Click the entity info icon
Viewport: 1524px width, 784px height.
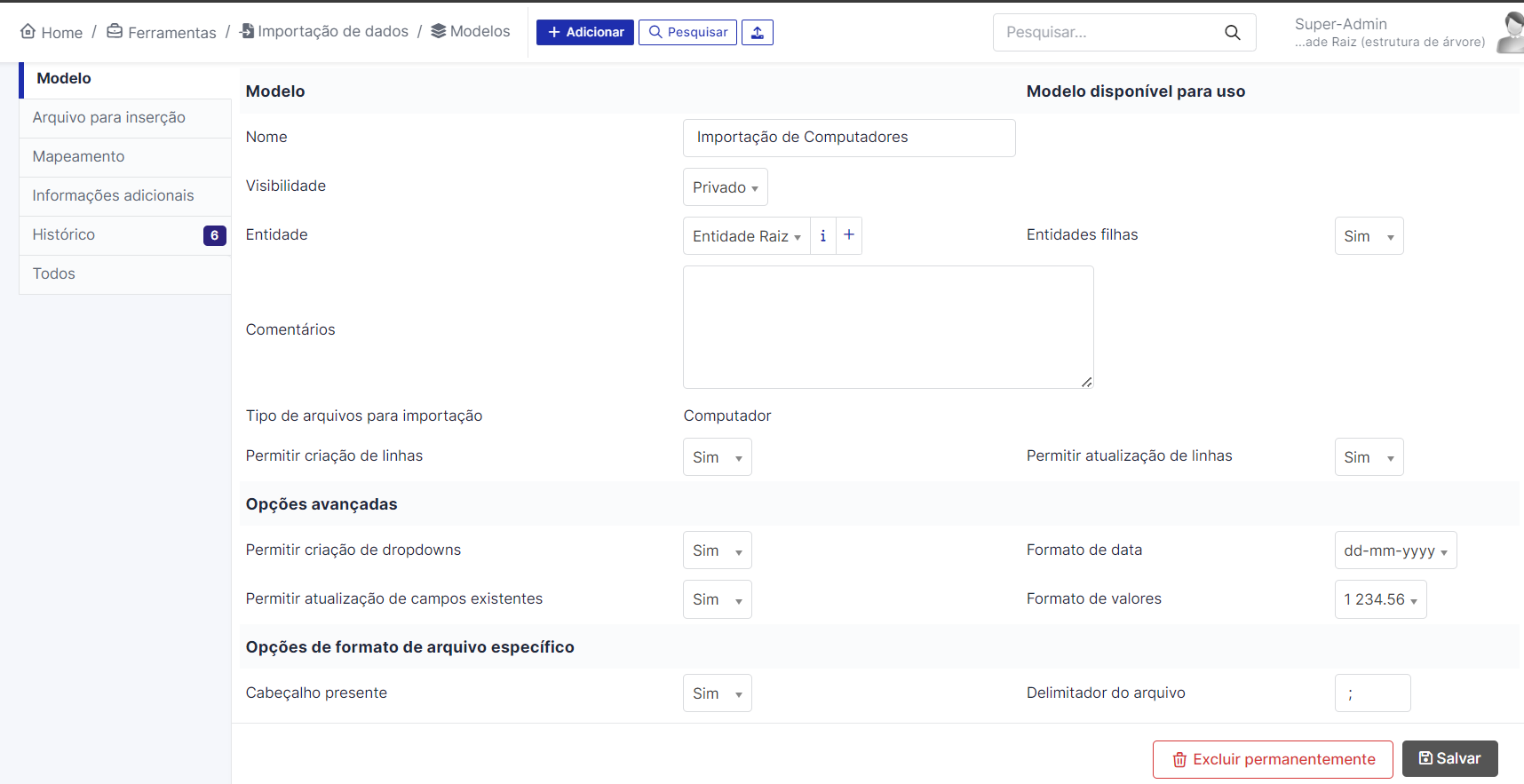tap(823, 236)
